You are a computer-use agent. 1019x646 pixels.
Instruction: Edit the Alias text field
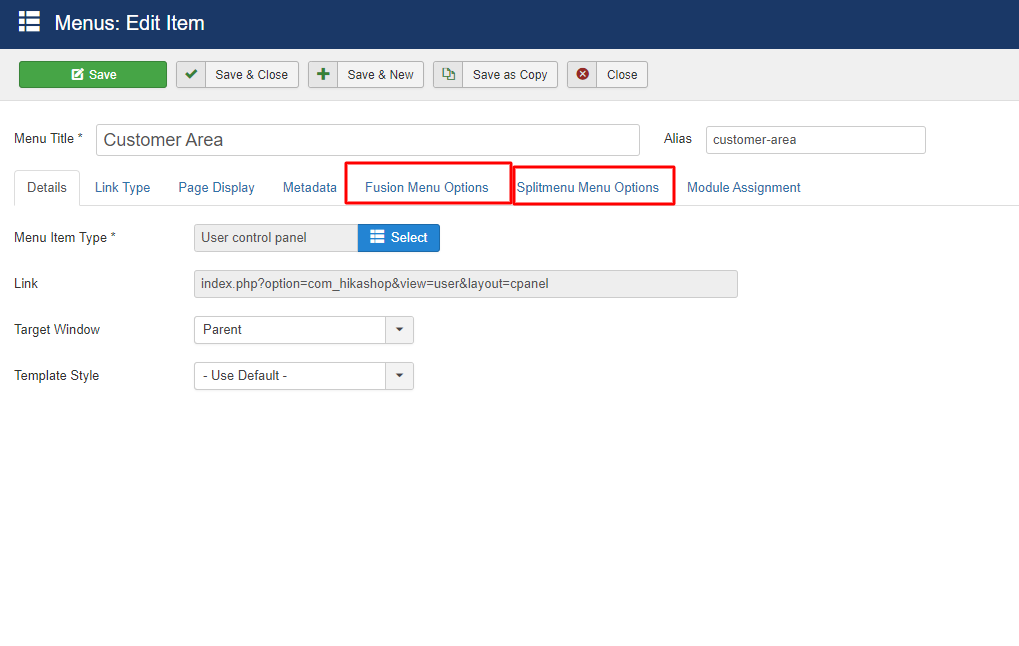[x=815, y=140]
